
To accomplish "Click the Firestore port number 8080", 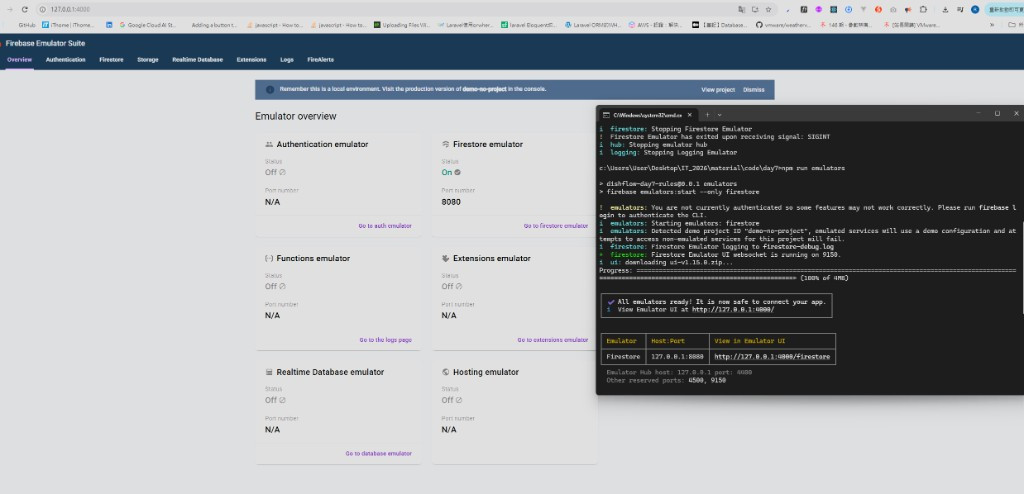I will (x=451, y=202).
